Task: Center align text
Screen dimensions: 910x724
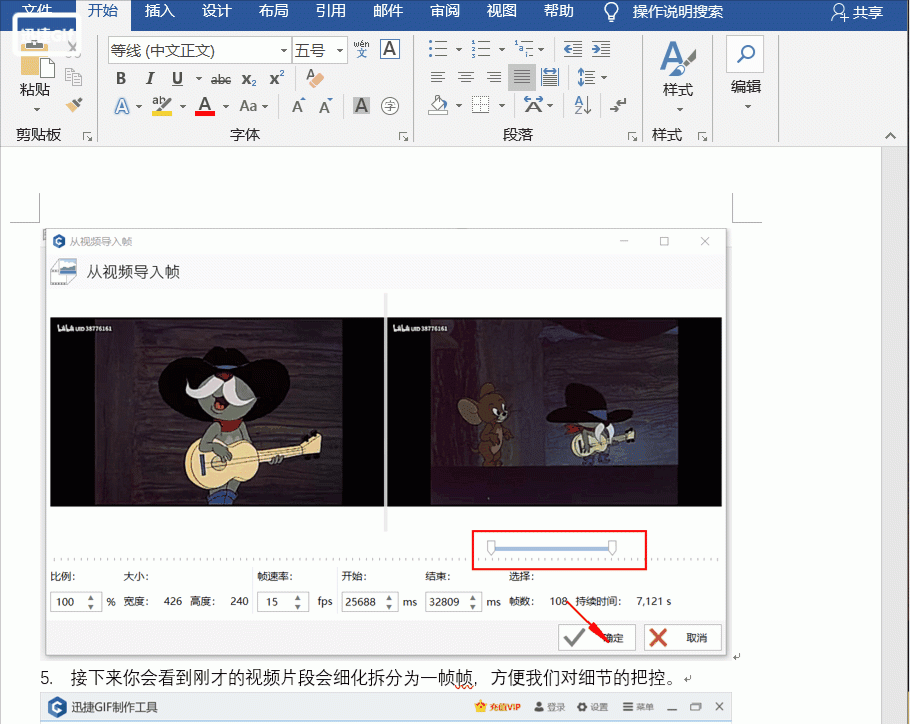Action: [x=465, y=77]
